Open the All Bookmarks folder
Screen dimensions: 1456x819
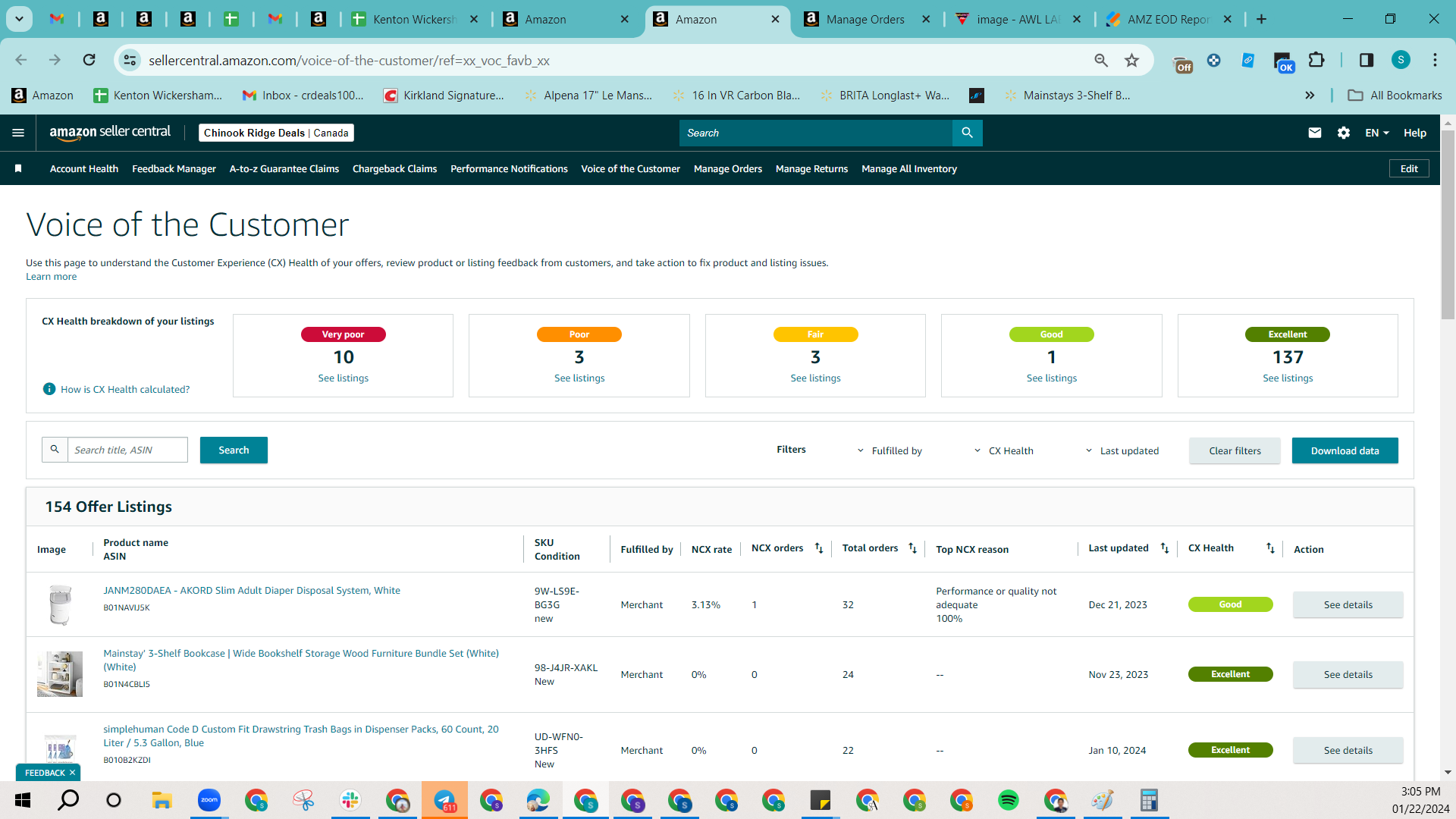(1395, 95)
